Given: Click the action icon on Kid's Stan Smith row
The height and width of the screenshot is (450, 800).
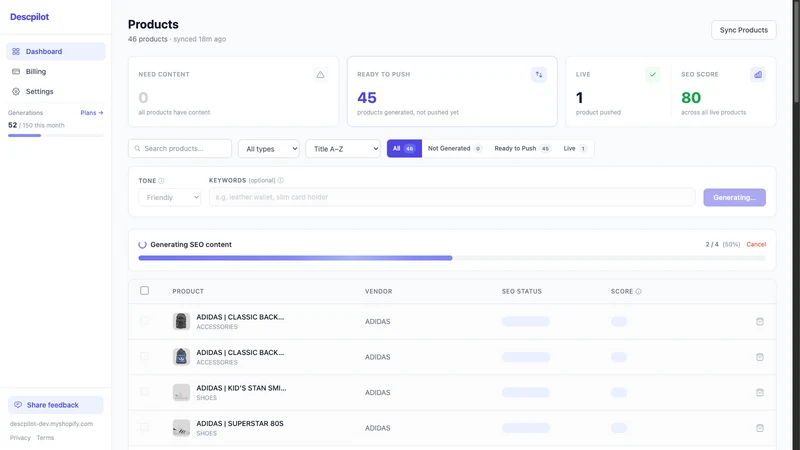Looking at the screenshot, I should [x=760, y=392].
